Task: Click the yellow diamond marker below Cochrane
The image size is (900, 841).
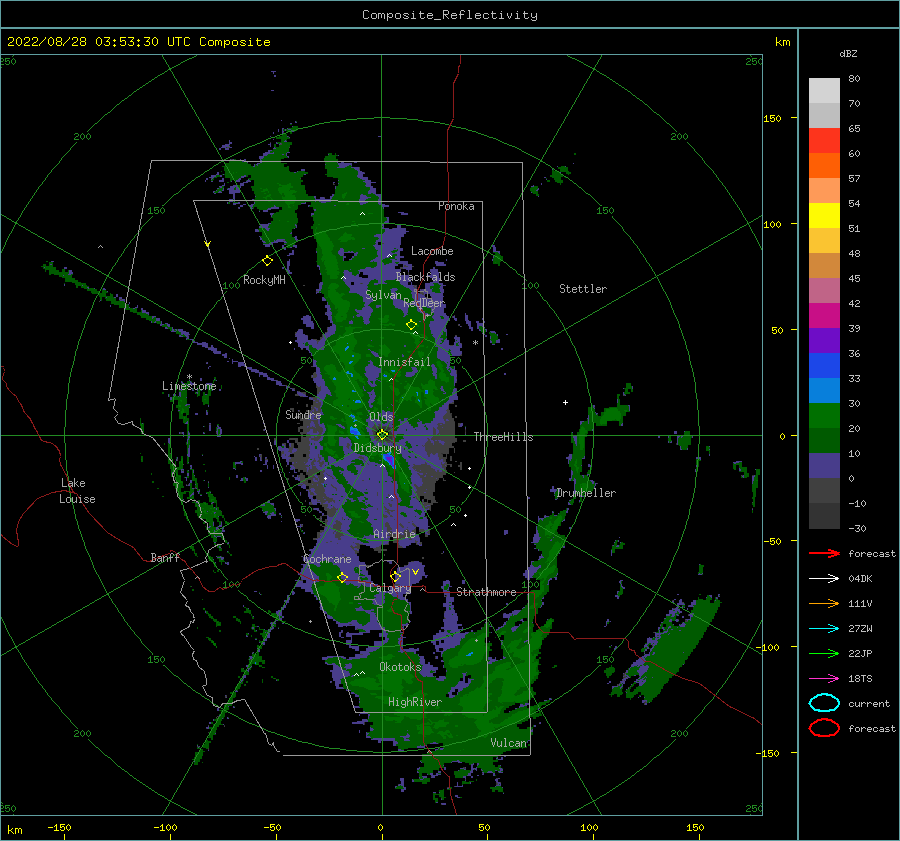Action: [342, 577]
